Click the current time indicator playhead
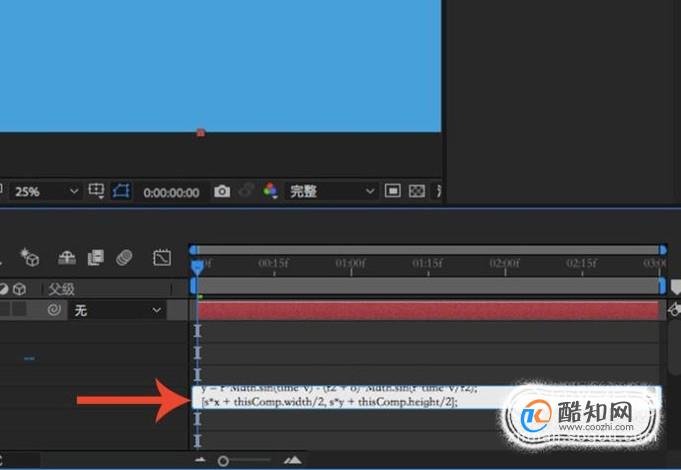 coord(197,266)
